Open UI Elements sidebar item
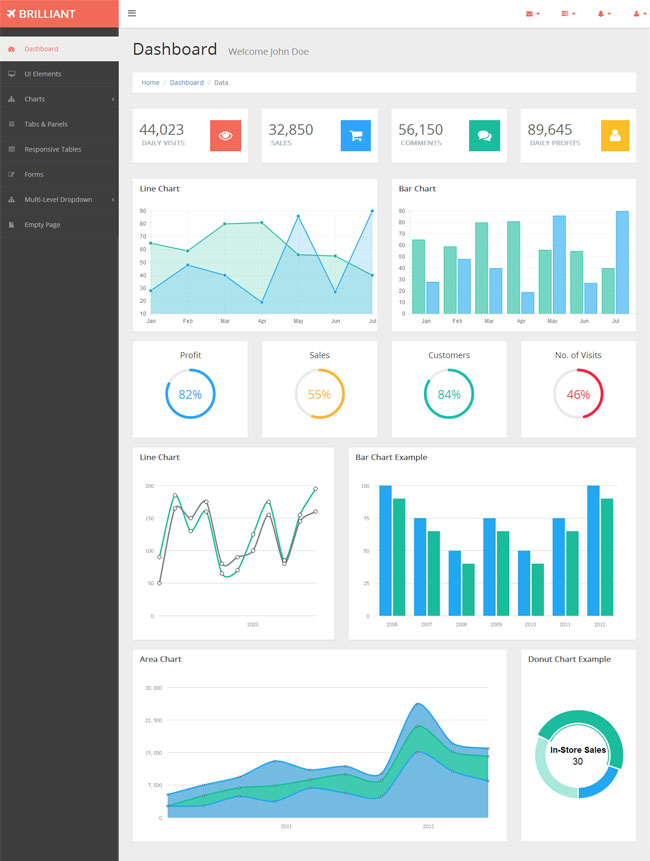650x861 pixels. 59,74
